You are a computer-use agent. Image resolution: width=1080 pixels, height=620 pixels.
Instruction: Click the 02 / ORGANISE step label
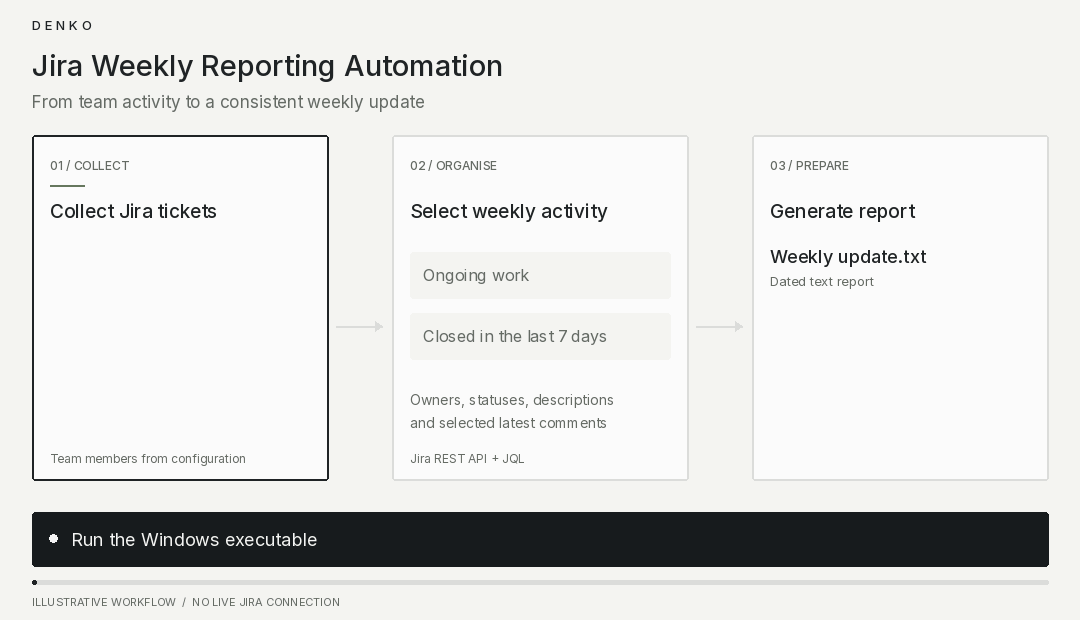pyautogui.click(x=453, y=166)
